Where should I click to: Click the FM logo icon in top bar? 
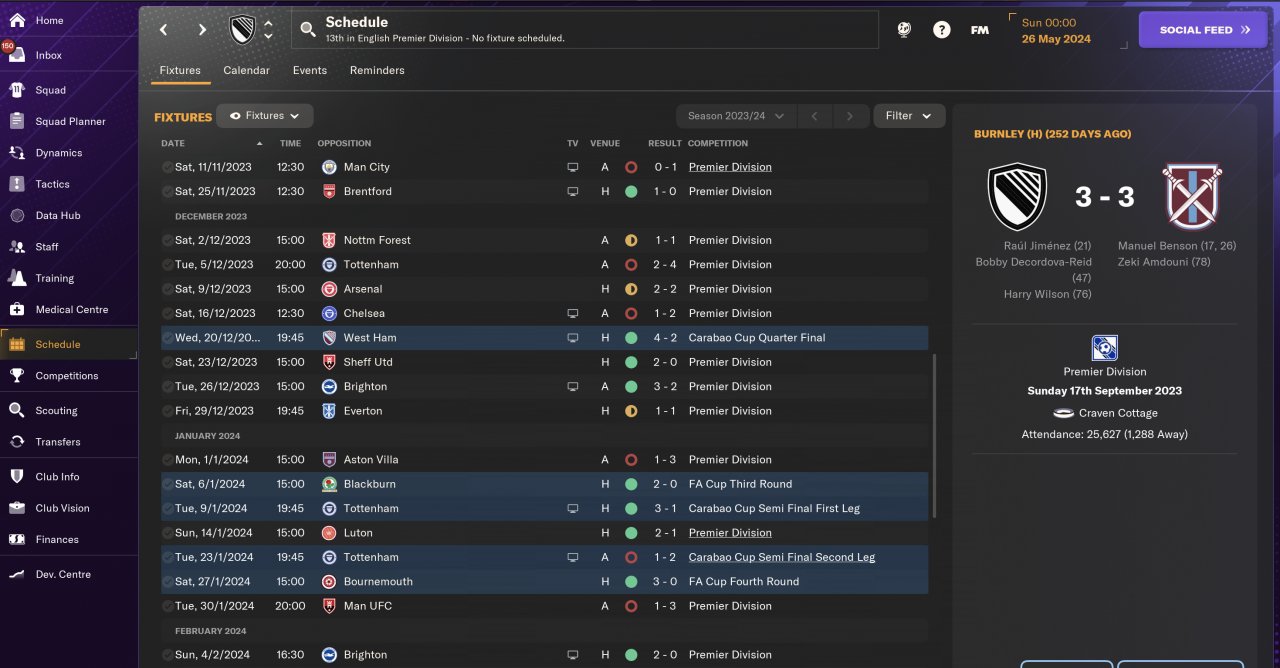[x=980, y=30]
